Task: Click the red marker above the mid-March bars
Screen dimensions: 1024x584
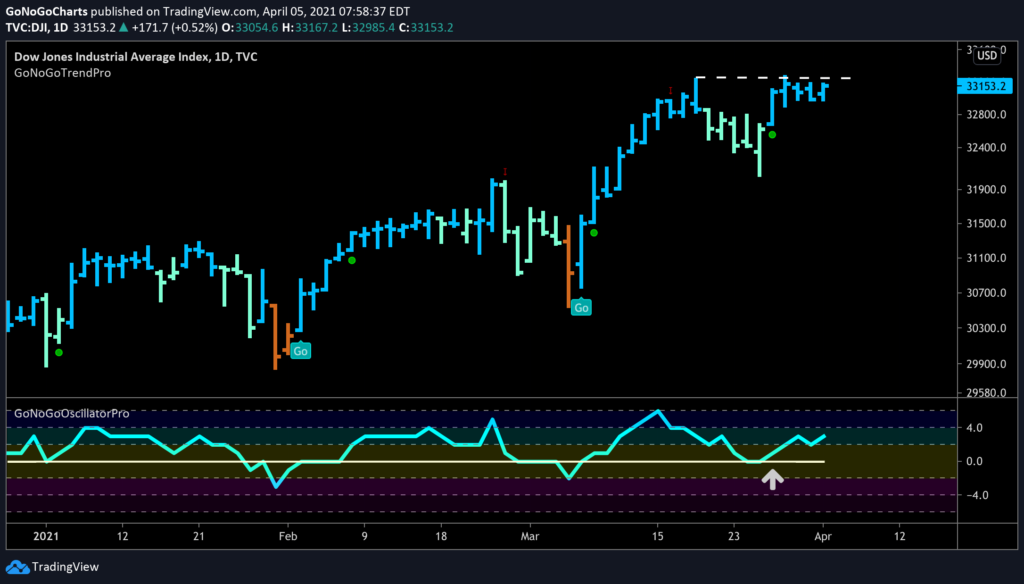Action: click(670, 91)
